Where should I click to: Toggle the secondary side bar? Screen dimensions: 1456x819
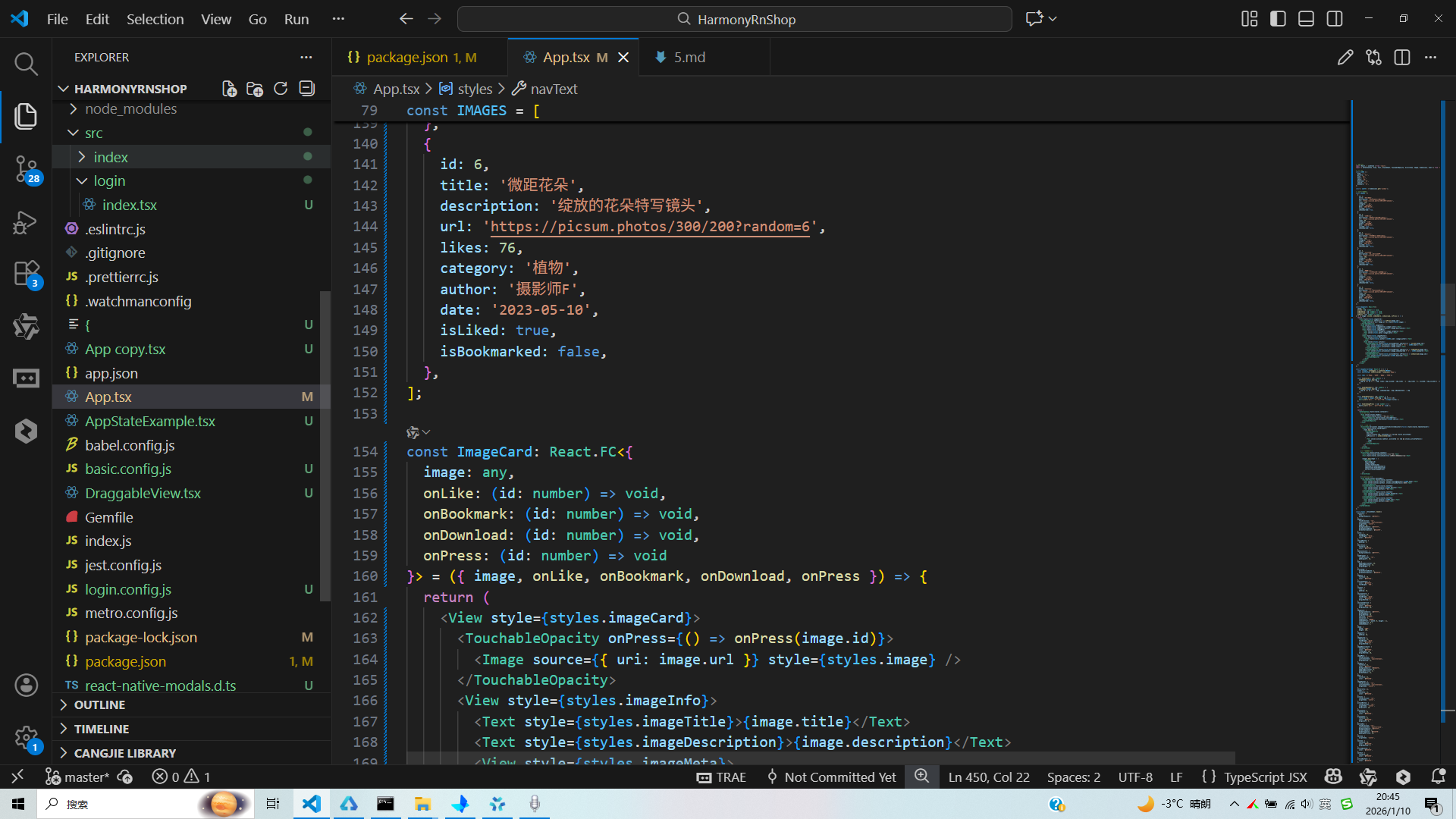(1335, 19)
